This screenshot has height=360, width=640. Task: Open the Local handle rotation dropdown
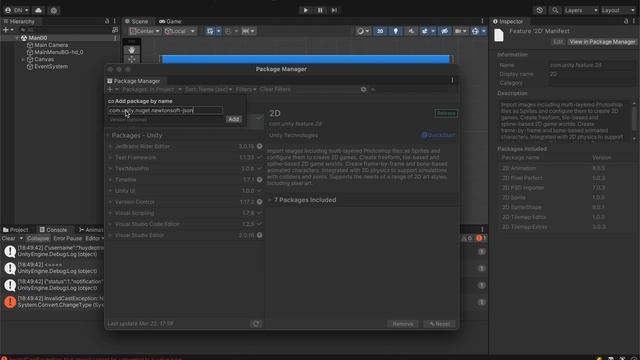[180, 31]
